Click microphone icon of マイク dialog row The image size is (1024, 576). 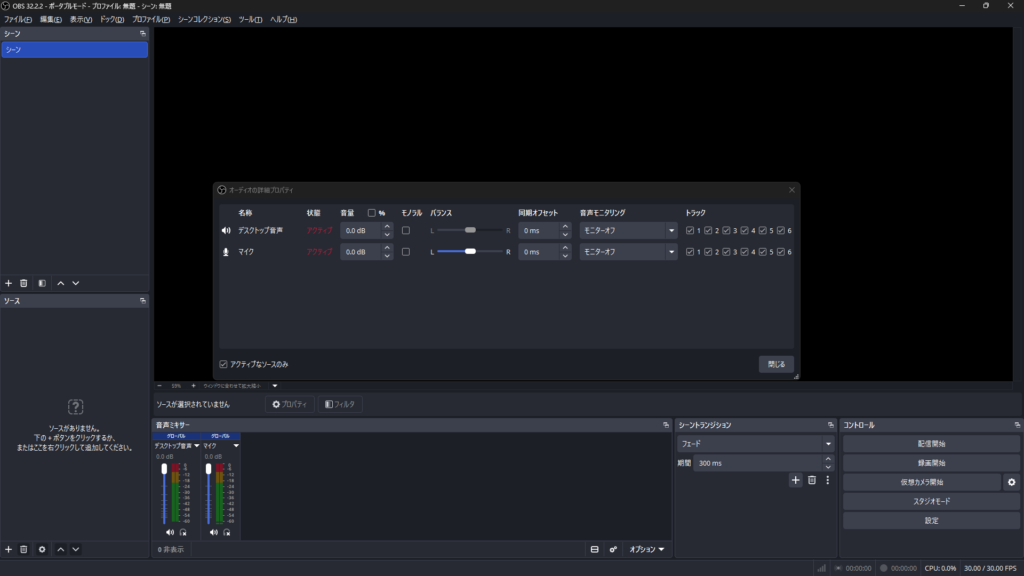pos(226,251)
